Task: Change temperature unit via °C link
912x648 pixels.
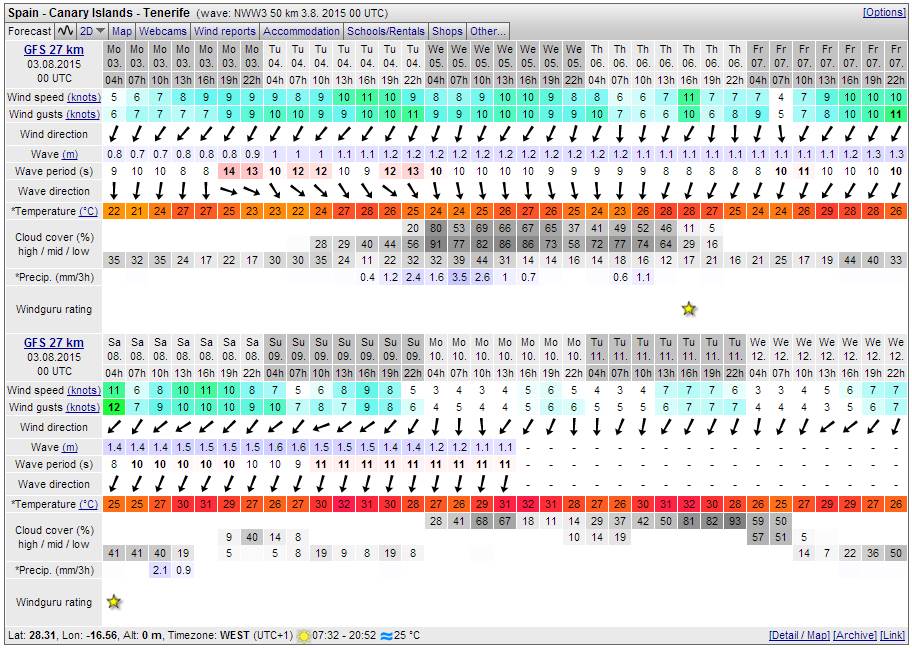Action: click(89, 211)
